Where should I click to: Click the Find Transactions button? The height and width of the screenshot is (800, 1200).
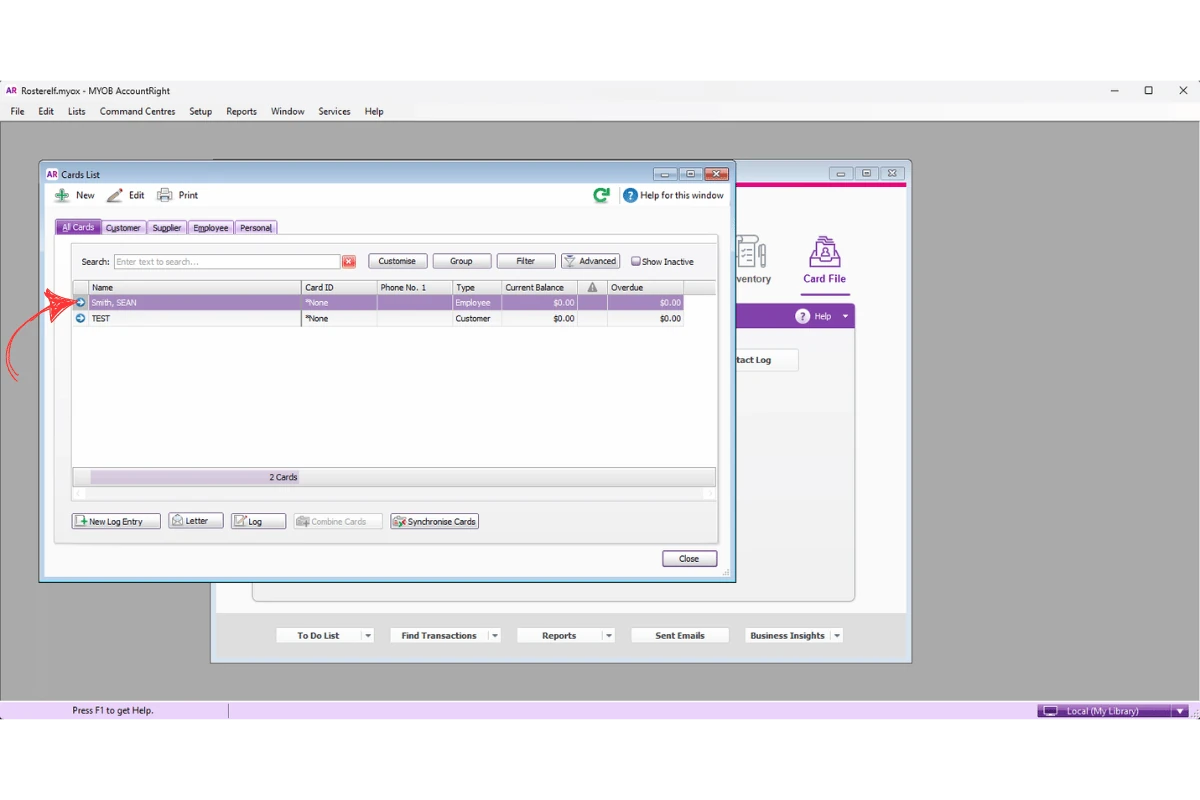coord(438,636)
